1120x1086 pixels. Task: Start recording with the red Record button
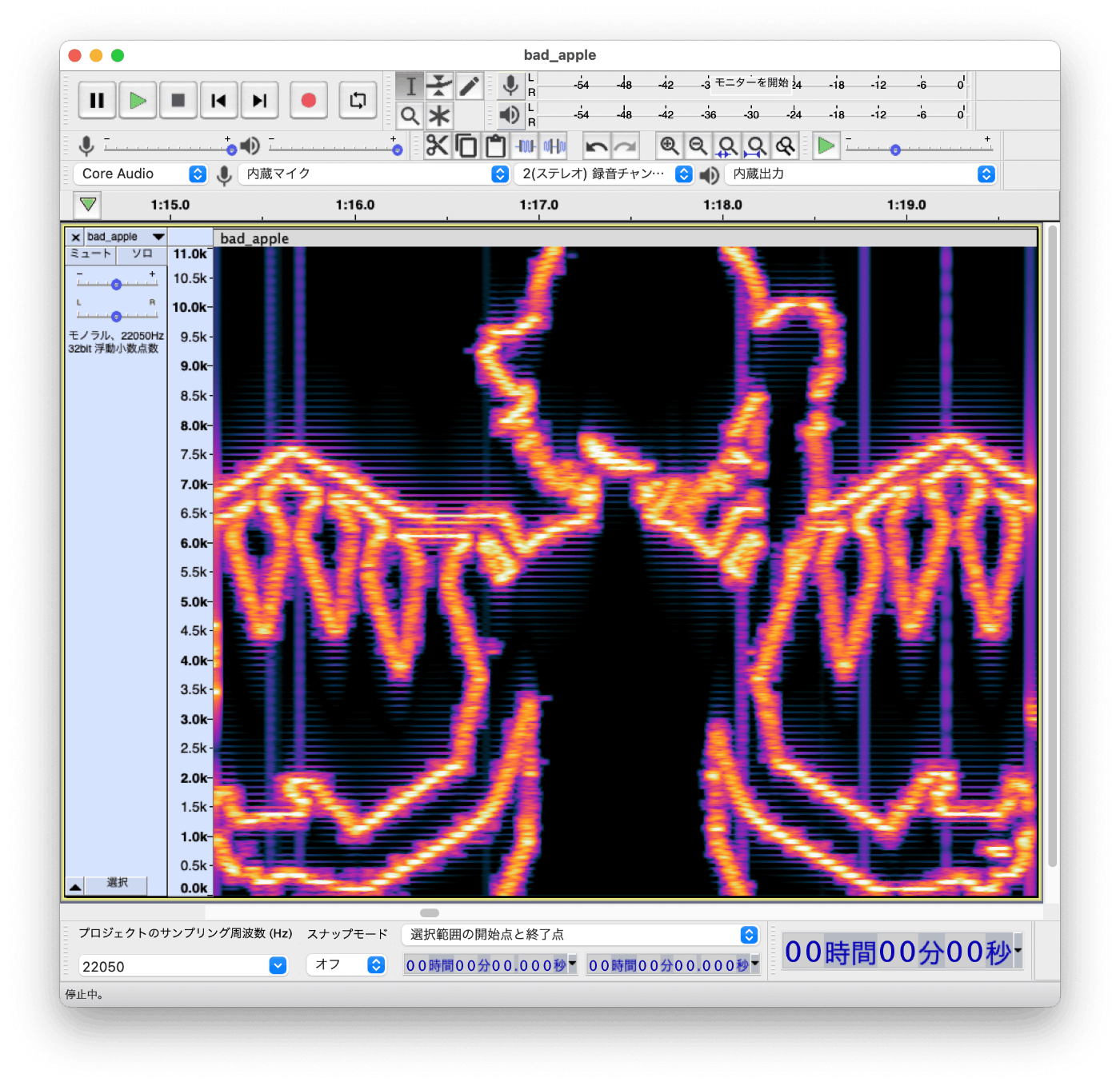(x=309, y=101)
